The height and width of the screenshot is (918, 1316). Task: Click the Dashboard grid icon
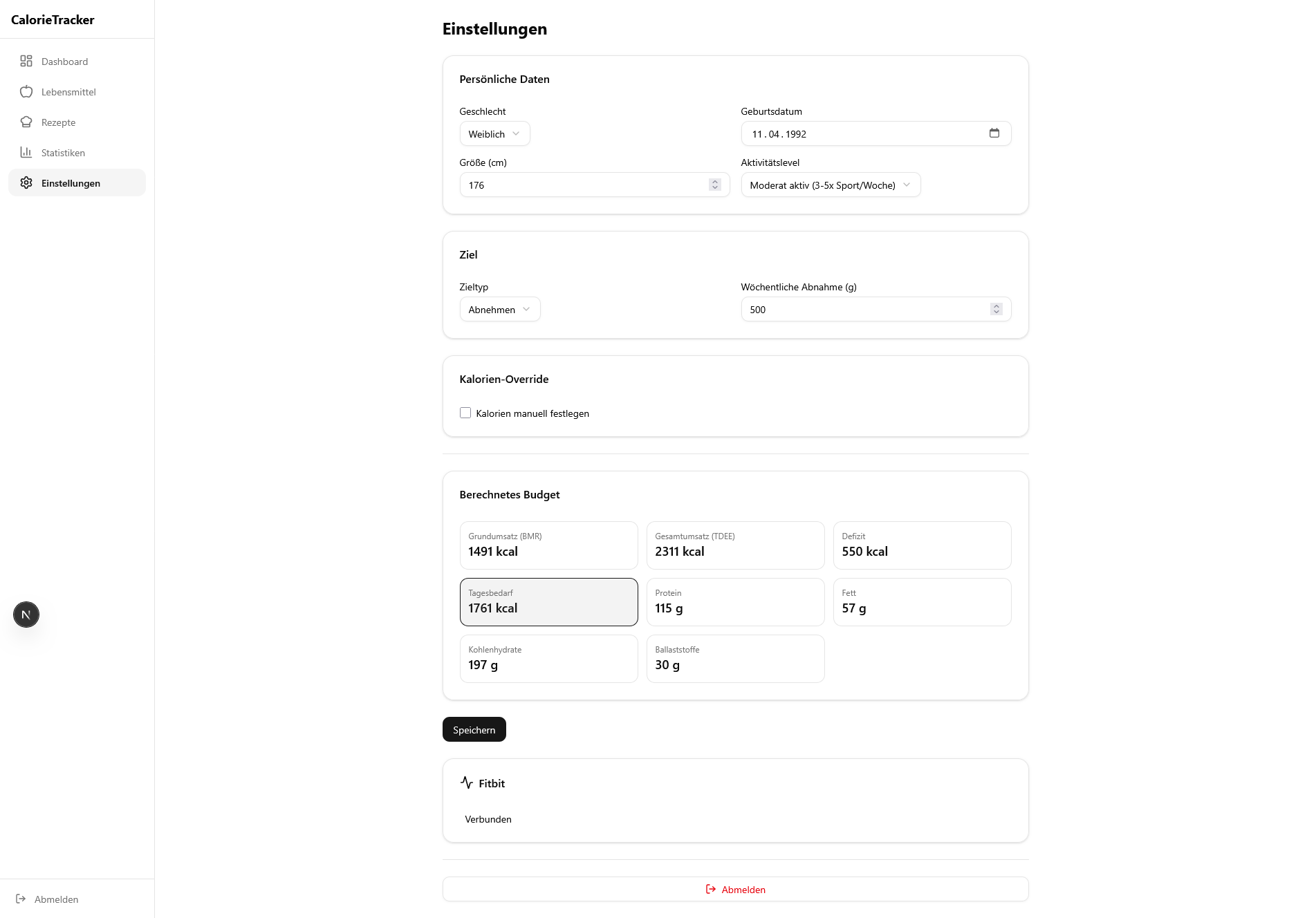pos(26,62)
